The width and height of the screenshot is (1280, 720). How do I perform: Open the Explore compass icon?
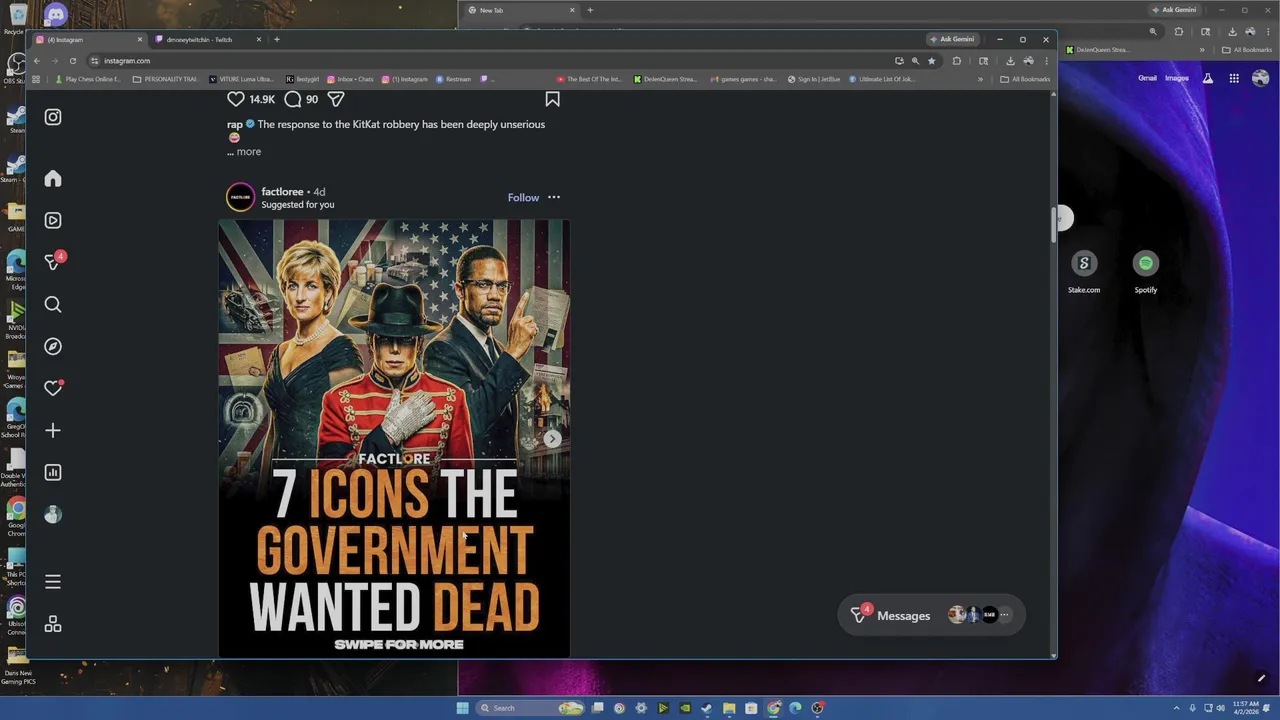point(53,346)
